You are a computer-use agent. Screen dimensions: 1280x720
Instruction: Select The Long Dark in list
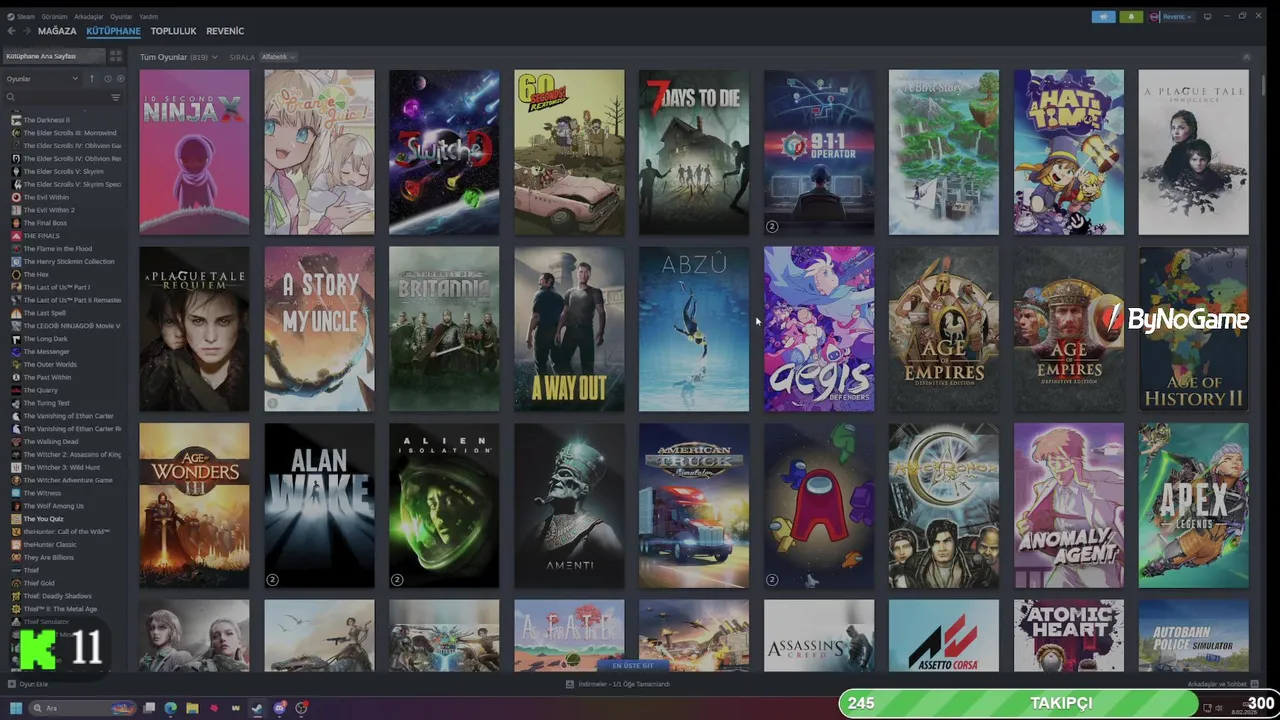tap(46, 339)
